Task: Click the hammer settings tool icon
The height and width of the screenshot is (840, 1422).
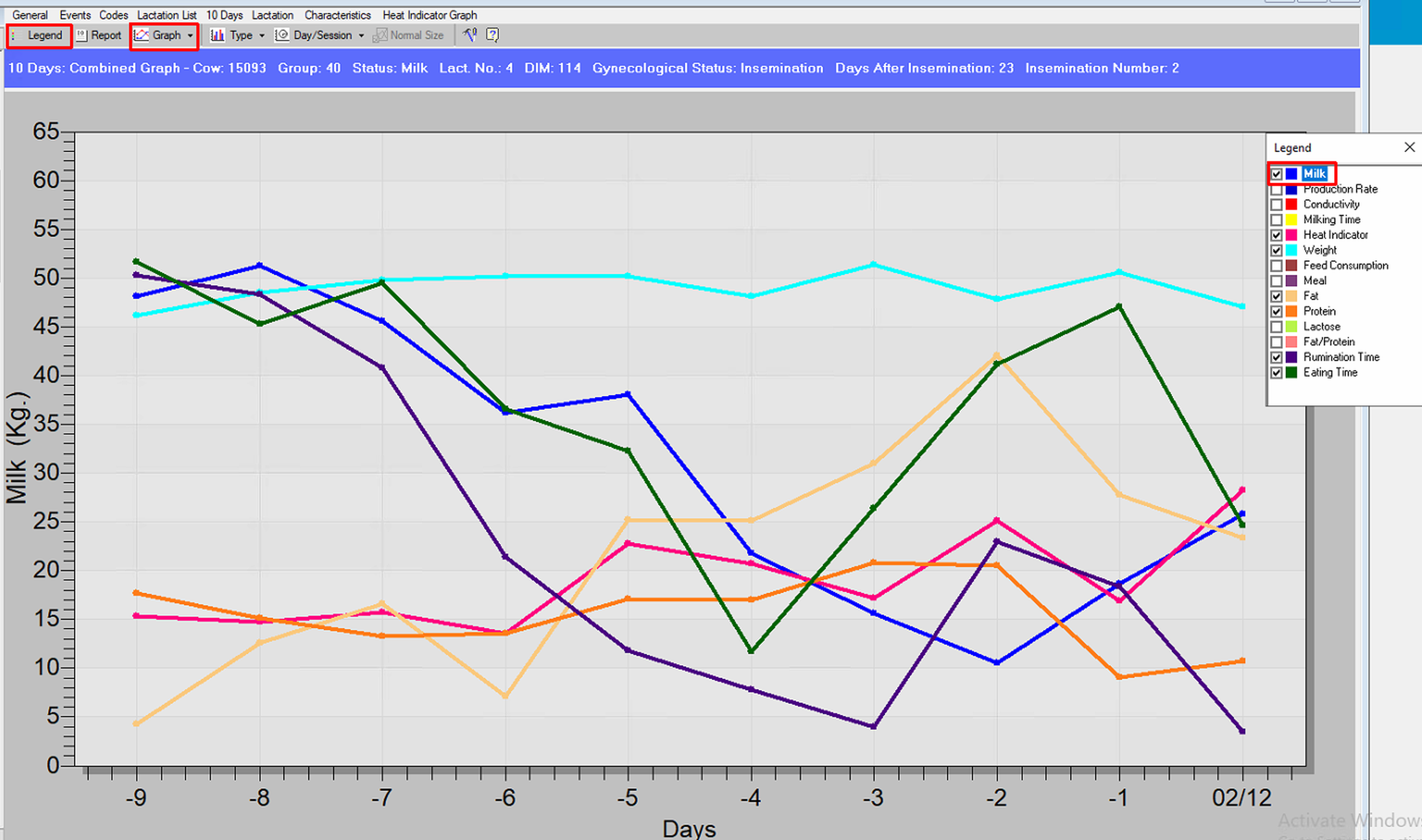Action: (x=470, y=35)
